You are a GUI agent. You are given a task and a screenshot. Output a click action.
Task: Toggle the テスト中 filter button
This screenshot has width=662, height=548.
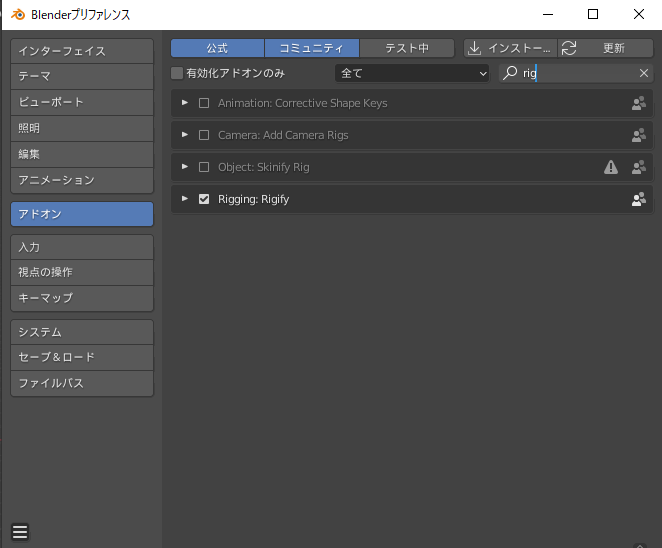tap(407, 48)
